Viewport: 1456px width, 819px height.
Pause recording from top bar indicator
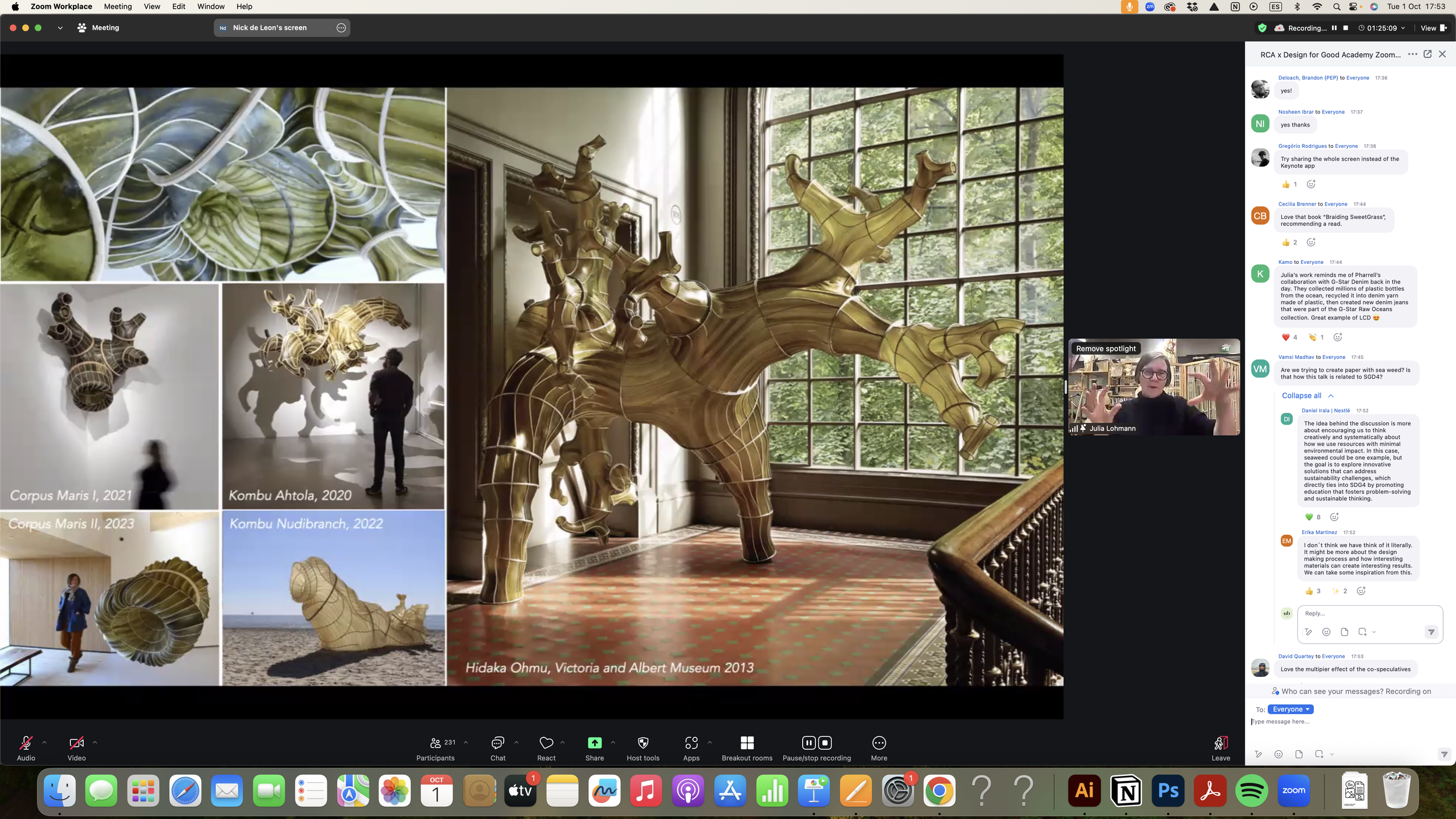point(1334,28)
